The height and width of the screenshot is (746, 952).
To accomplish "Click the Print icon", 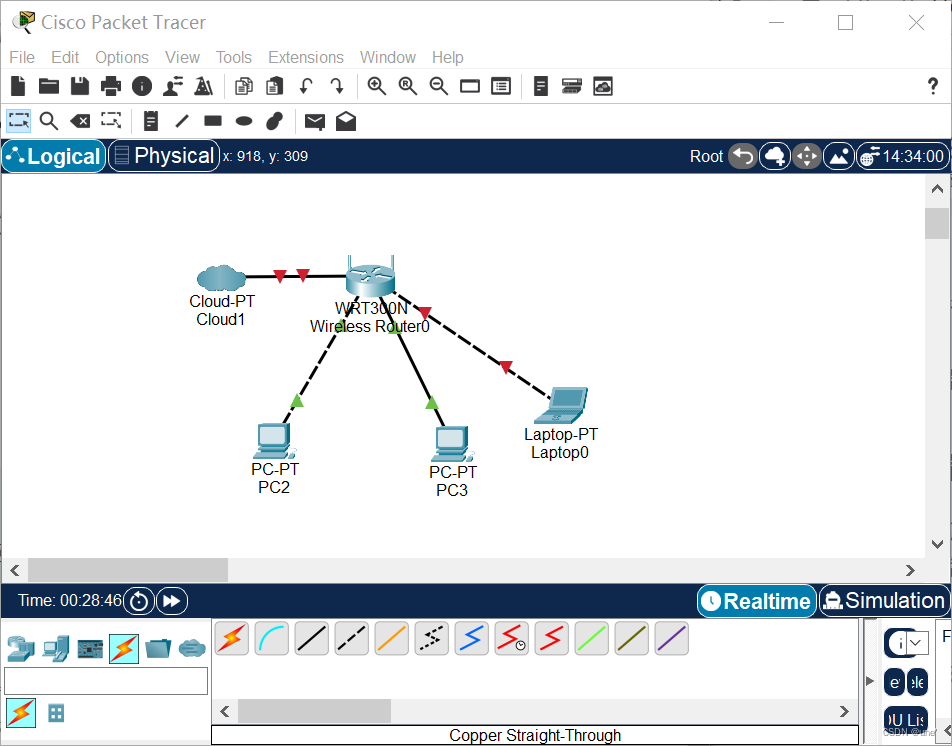I will point(110,86).
